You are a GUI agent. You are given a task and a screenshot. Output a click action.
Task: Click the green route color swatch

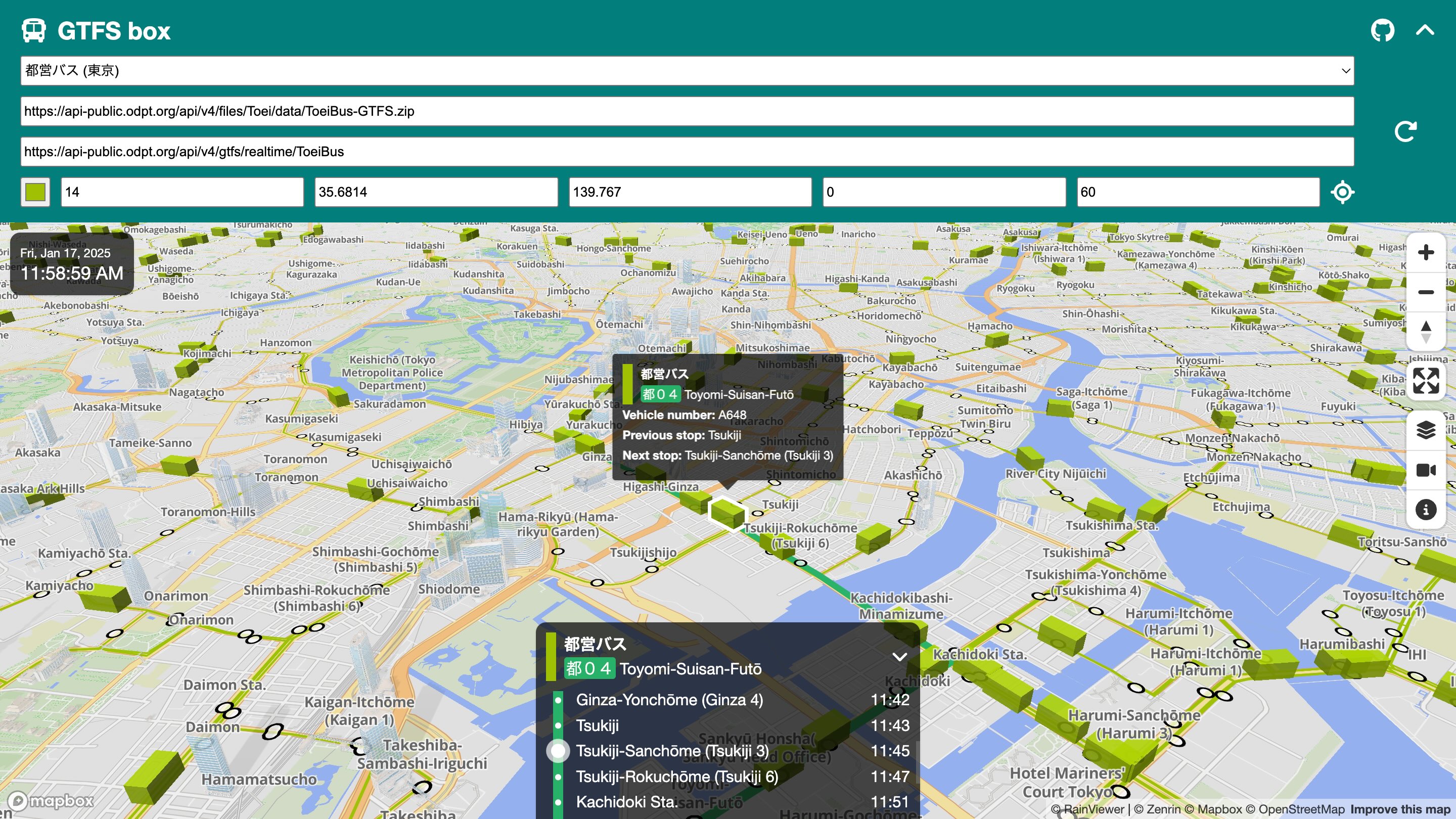(x=34, y=192)
